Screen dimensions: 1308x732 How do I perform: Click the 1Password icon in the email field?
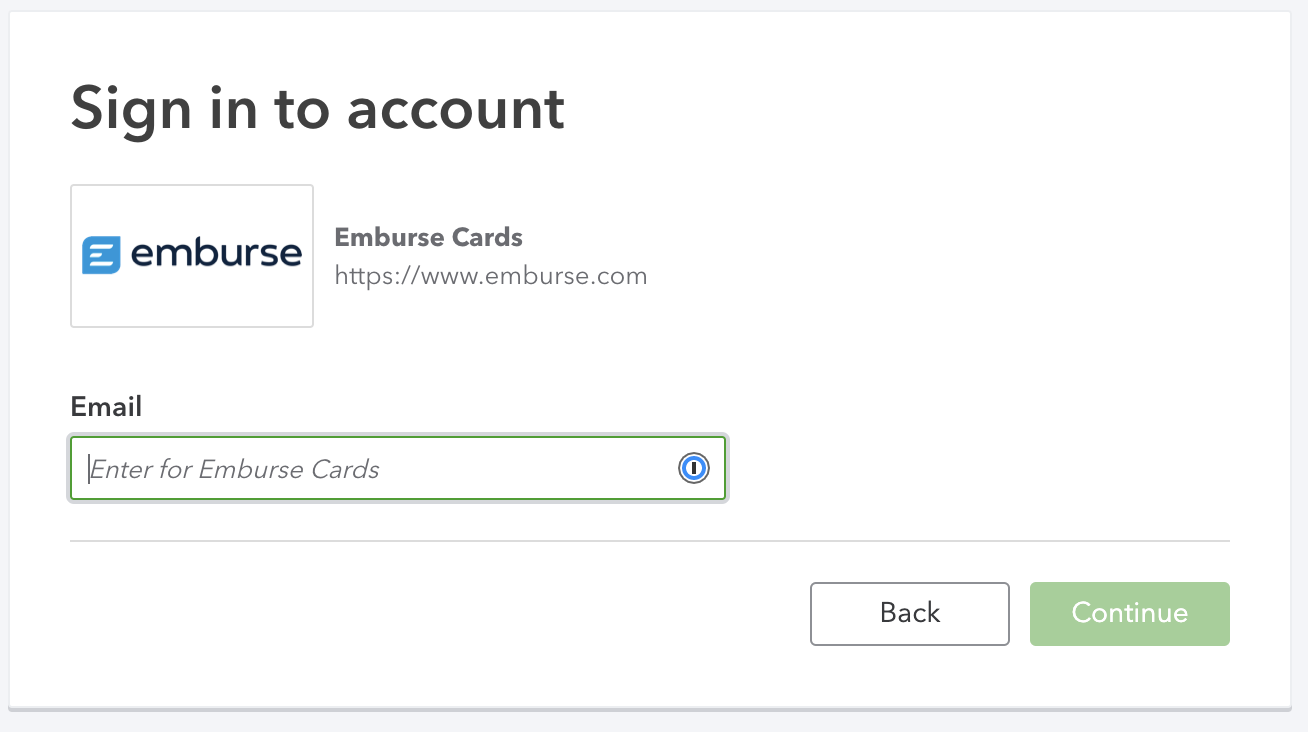pyautogui.click(x=693, y=468)
